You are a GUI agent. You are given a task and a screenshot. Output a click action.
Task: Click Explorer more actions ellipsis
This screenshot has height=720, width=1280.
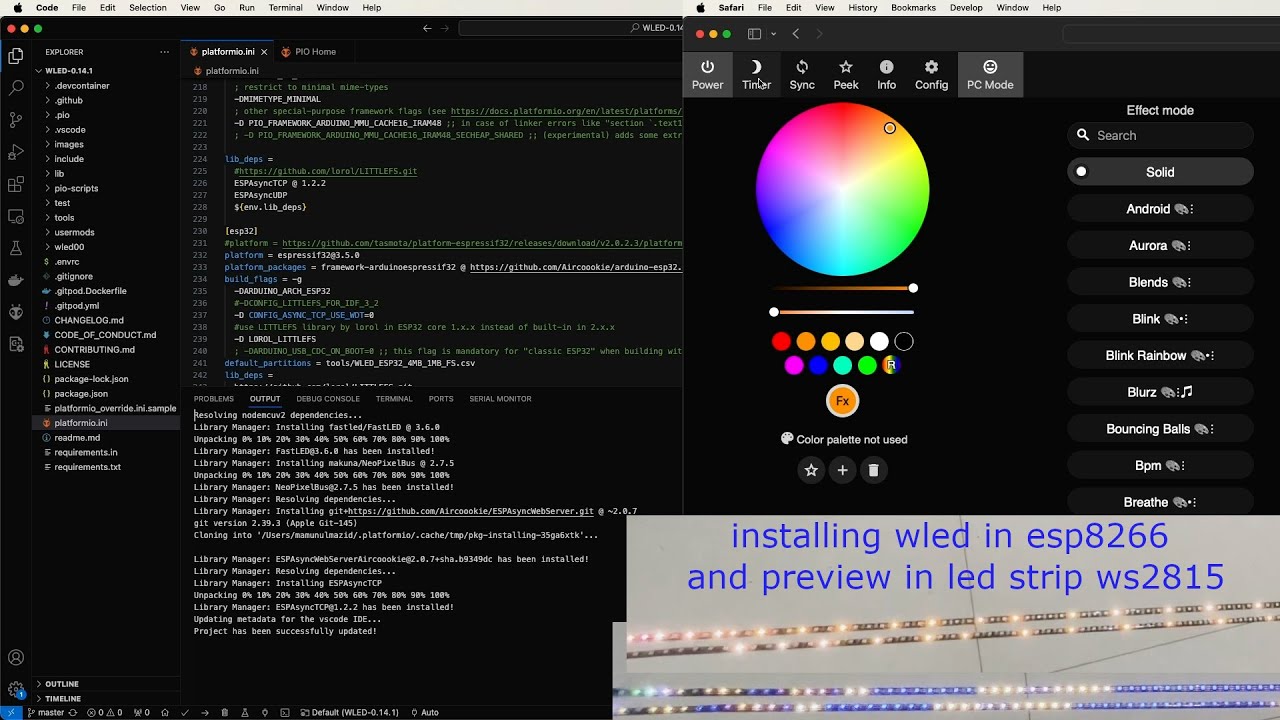click(165, 52)
